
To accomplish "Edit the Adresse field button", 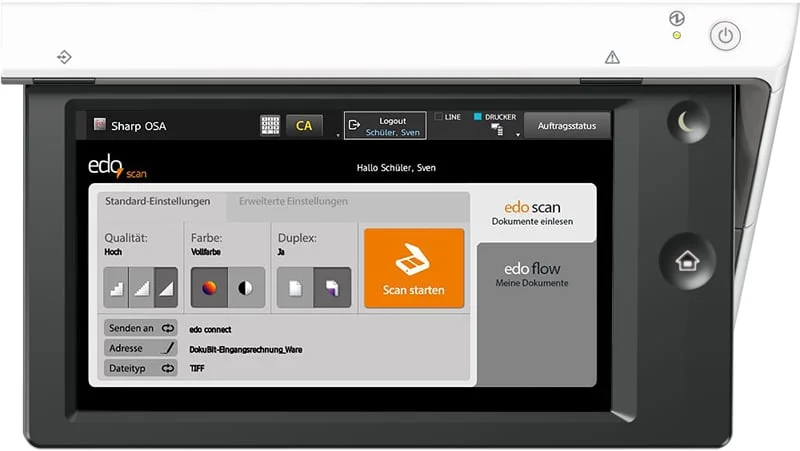I will (x=141, y=348).
